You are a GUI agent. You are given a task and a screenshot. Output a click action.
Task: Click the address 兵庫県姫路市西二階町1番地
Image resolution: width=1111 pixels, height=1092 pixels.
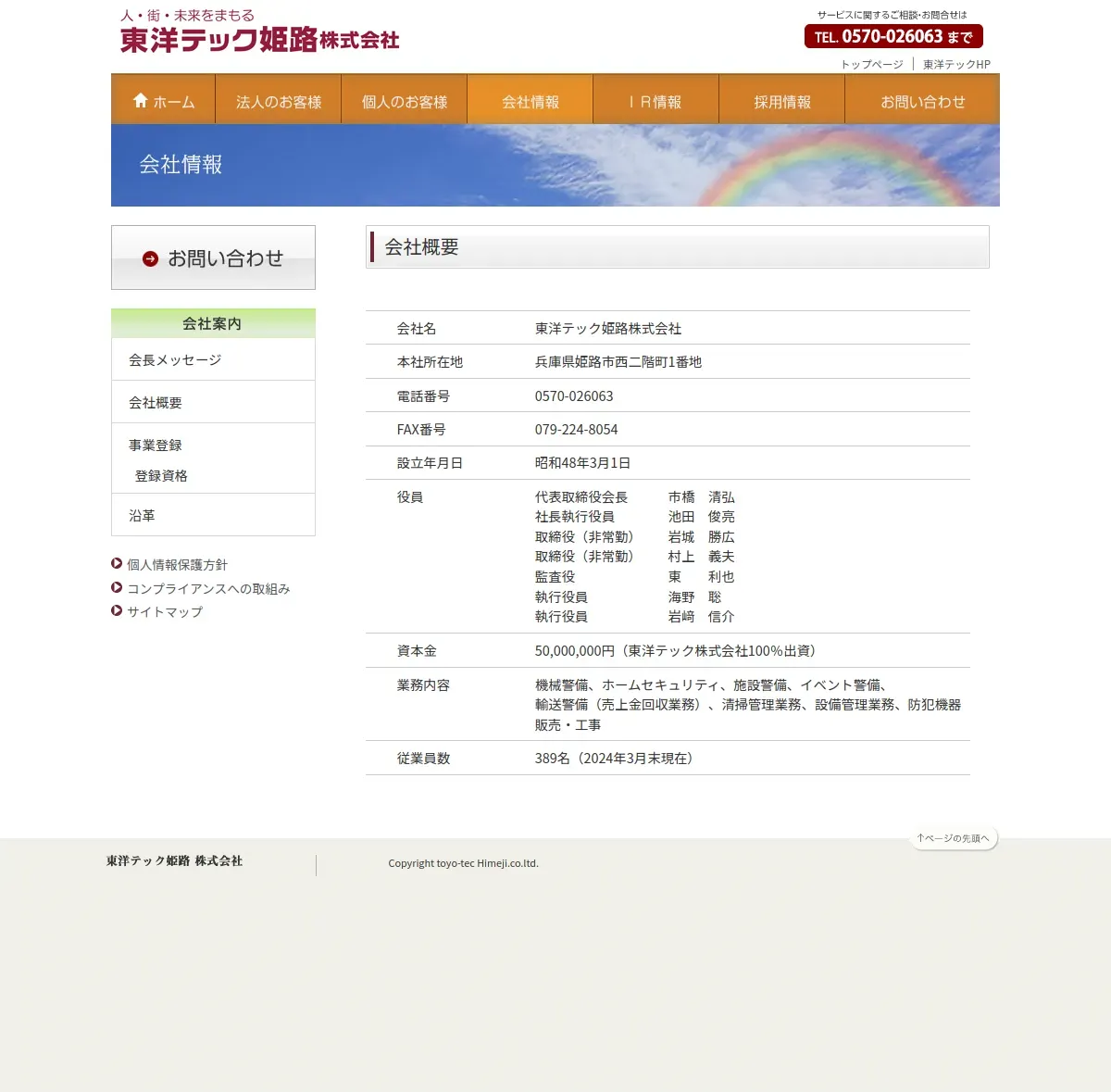coord(618,361)
